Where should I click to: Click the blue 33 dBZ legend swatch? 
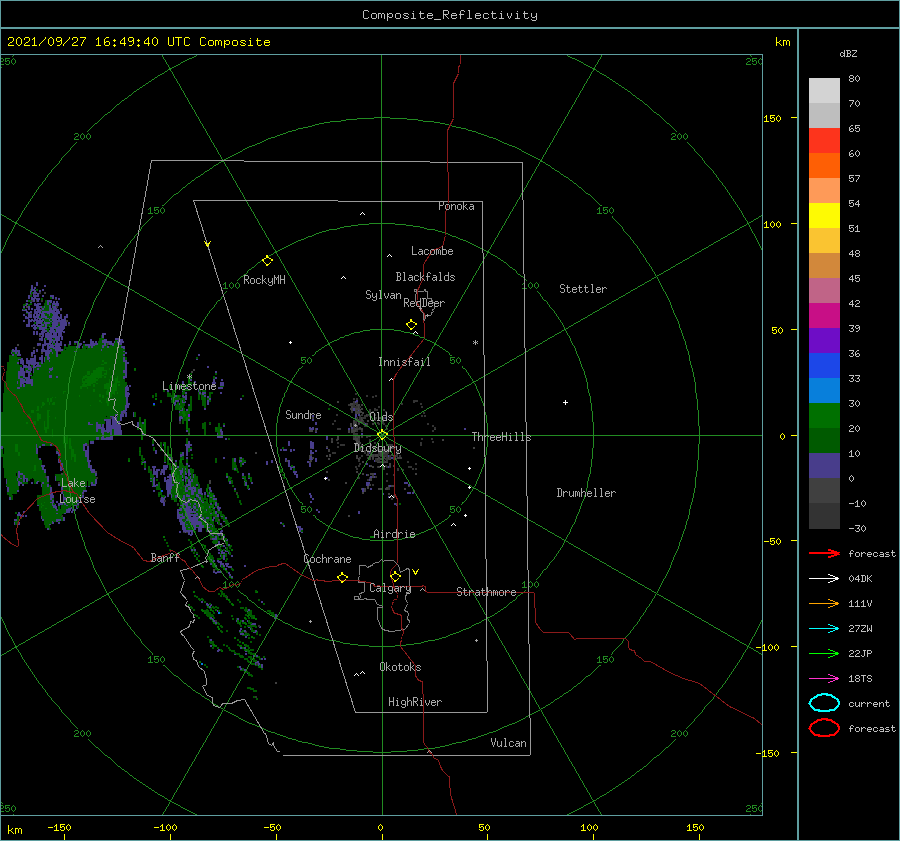coord(824,365)
